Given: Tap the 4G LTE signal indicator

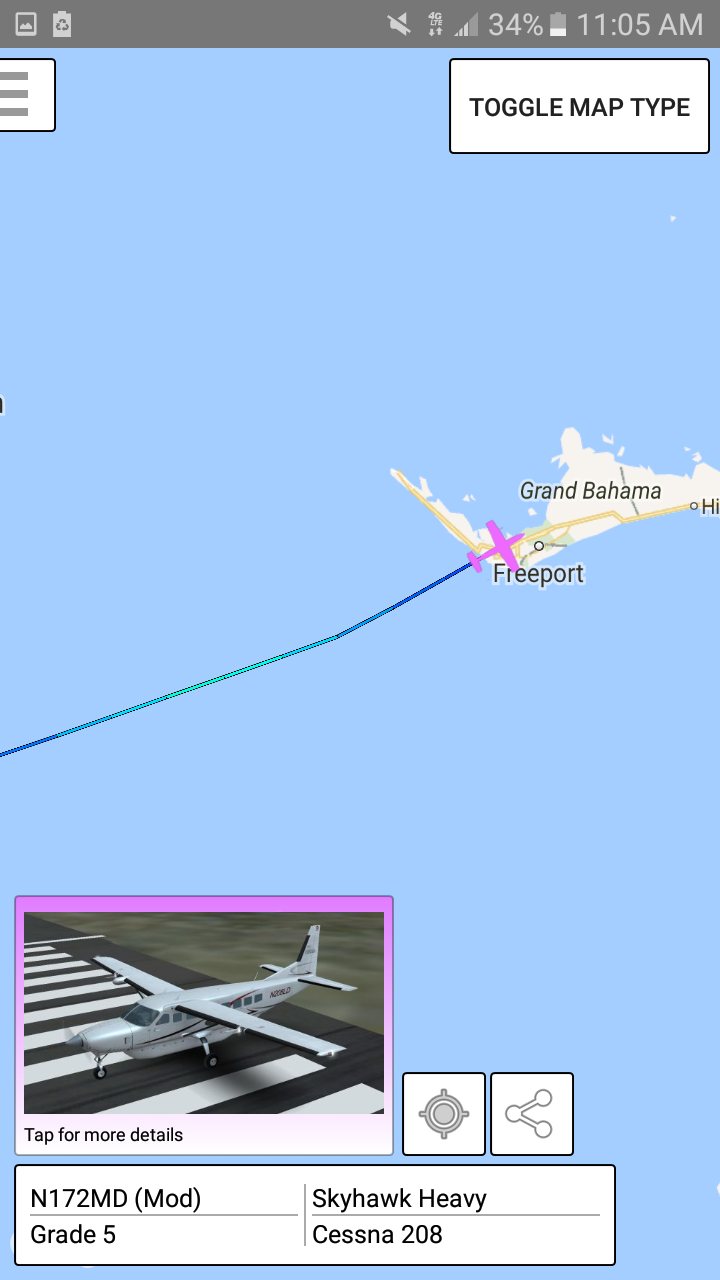Looking at the screenshot, I should [435, 24].
